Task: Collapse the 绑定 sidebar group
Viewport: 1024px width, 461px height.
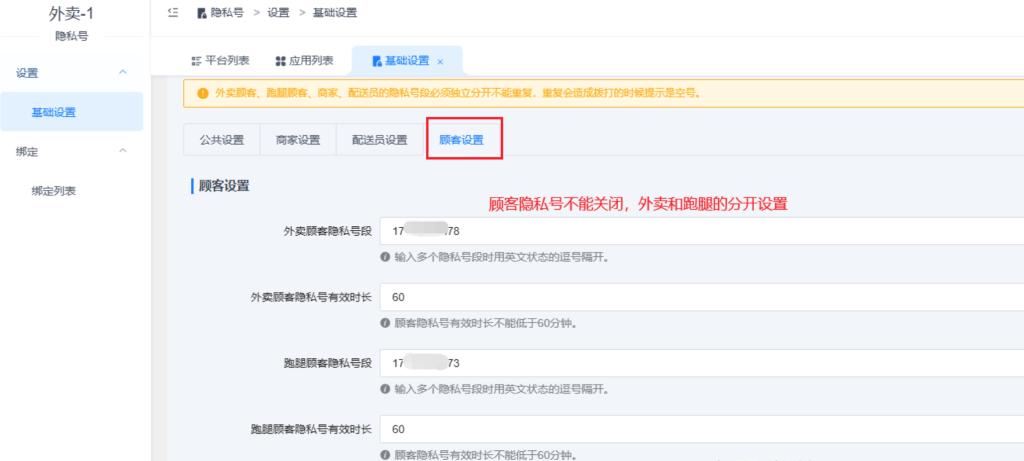Action: pyautogui.click(x=123, y=151)
